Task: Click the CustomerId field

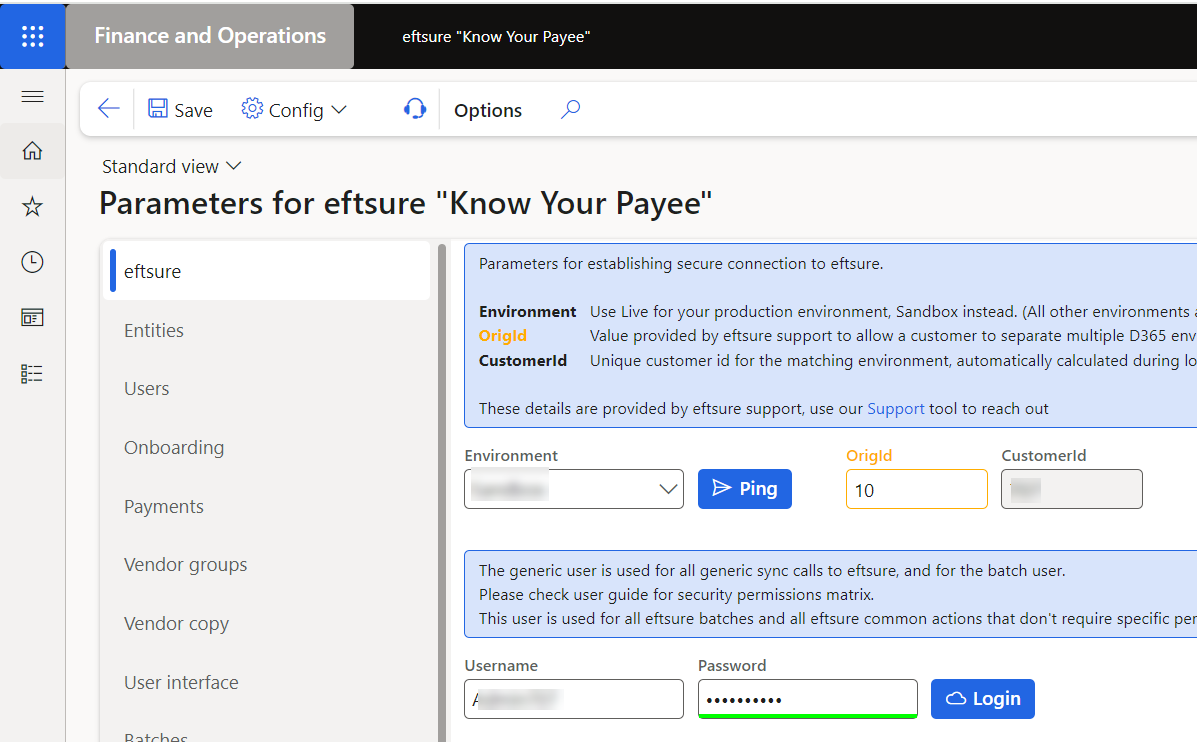Action: (1072, 489)
